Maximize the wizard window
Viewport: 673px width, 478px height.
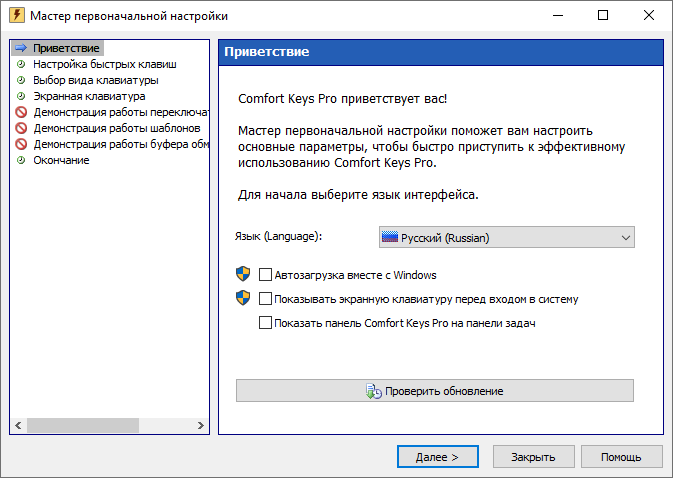[x=603, y=15]
